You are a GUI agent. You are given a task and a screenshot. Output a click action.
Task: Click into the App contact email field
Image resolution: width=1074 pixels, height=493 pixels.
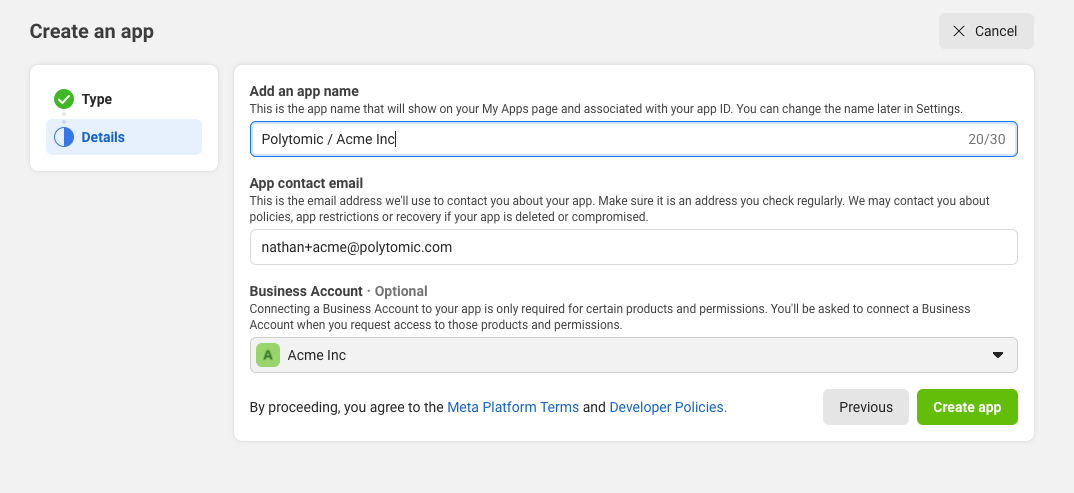(x=632, y=247)
